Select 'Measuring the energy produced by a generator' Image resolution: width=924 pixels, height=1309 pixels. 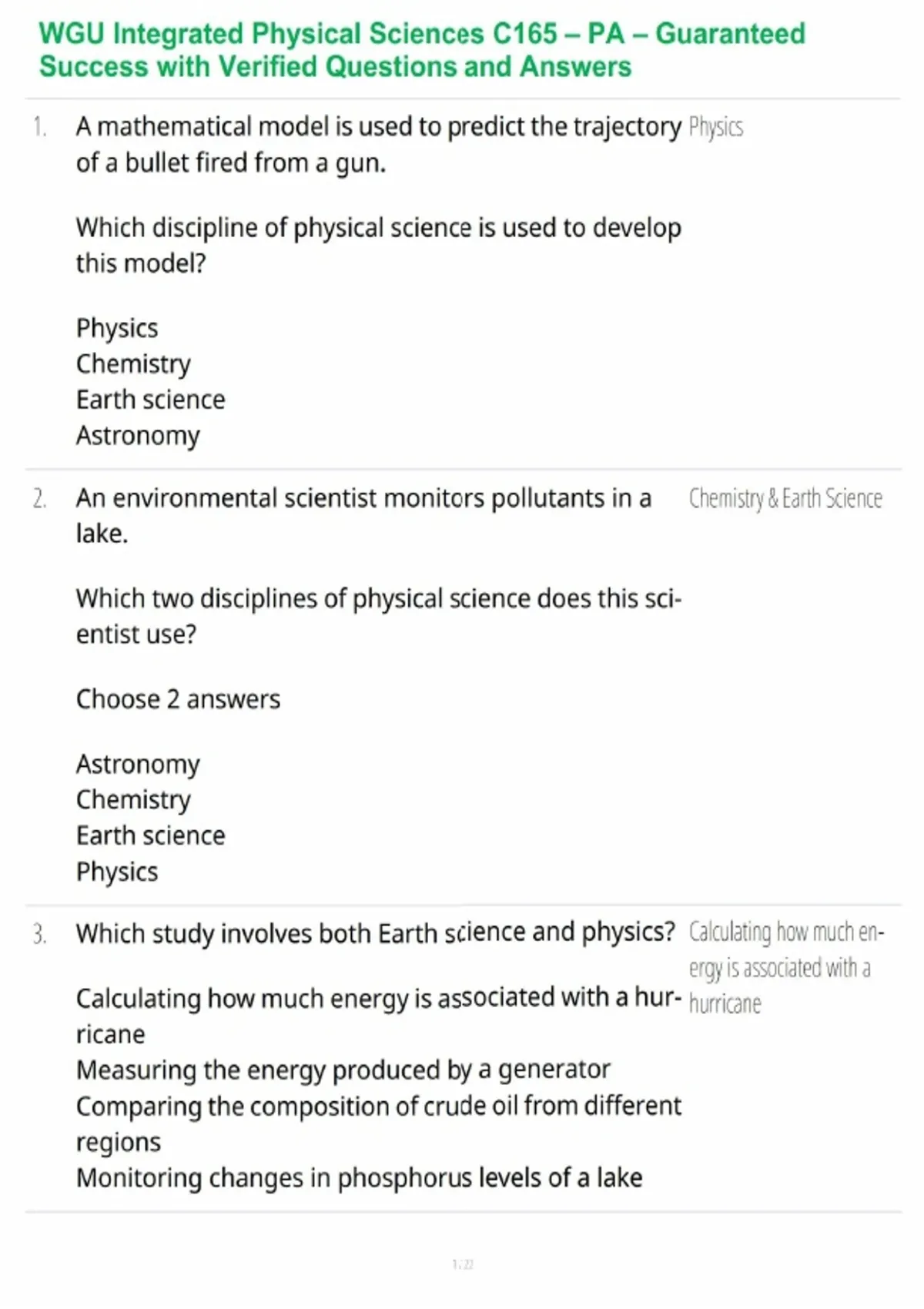pos(343,1070)
